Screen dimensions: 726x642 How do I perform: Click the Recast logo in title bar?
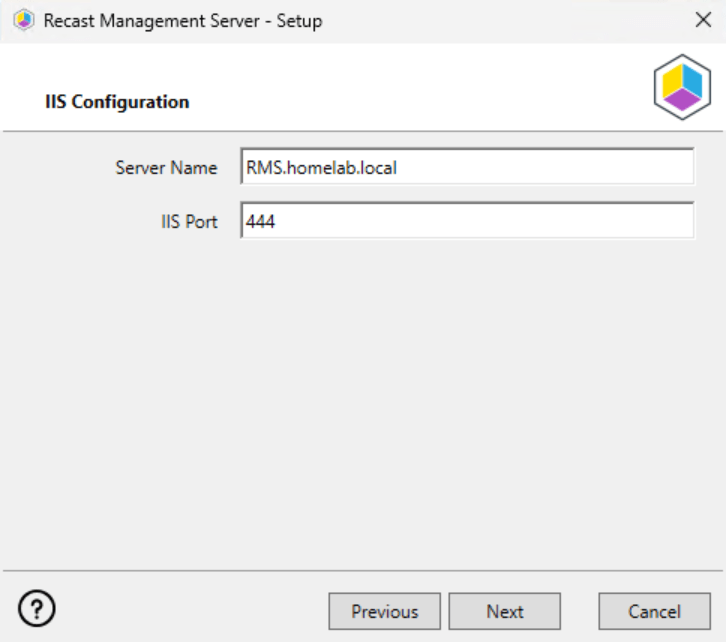(x=24, y=20)
